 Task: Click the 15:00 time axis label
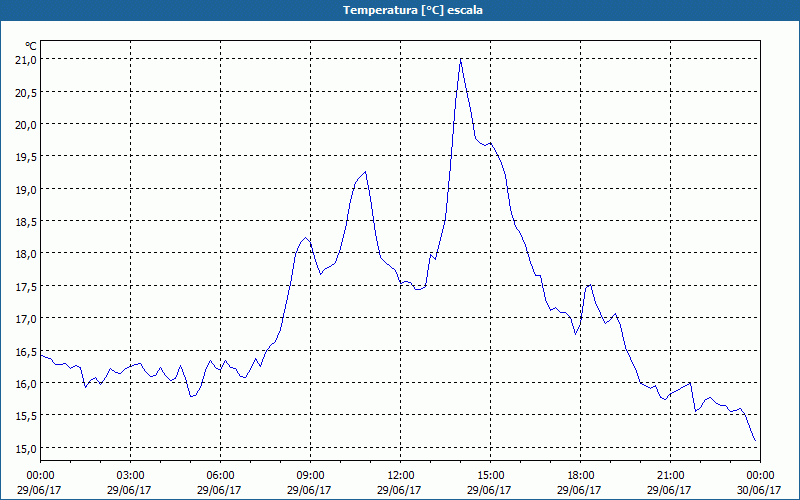[x=490, y=476]
